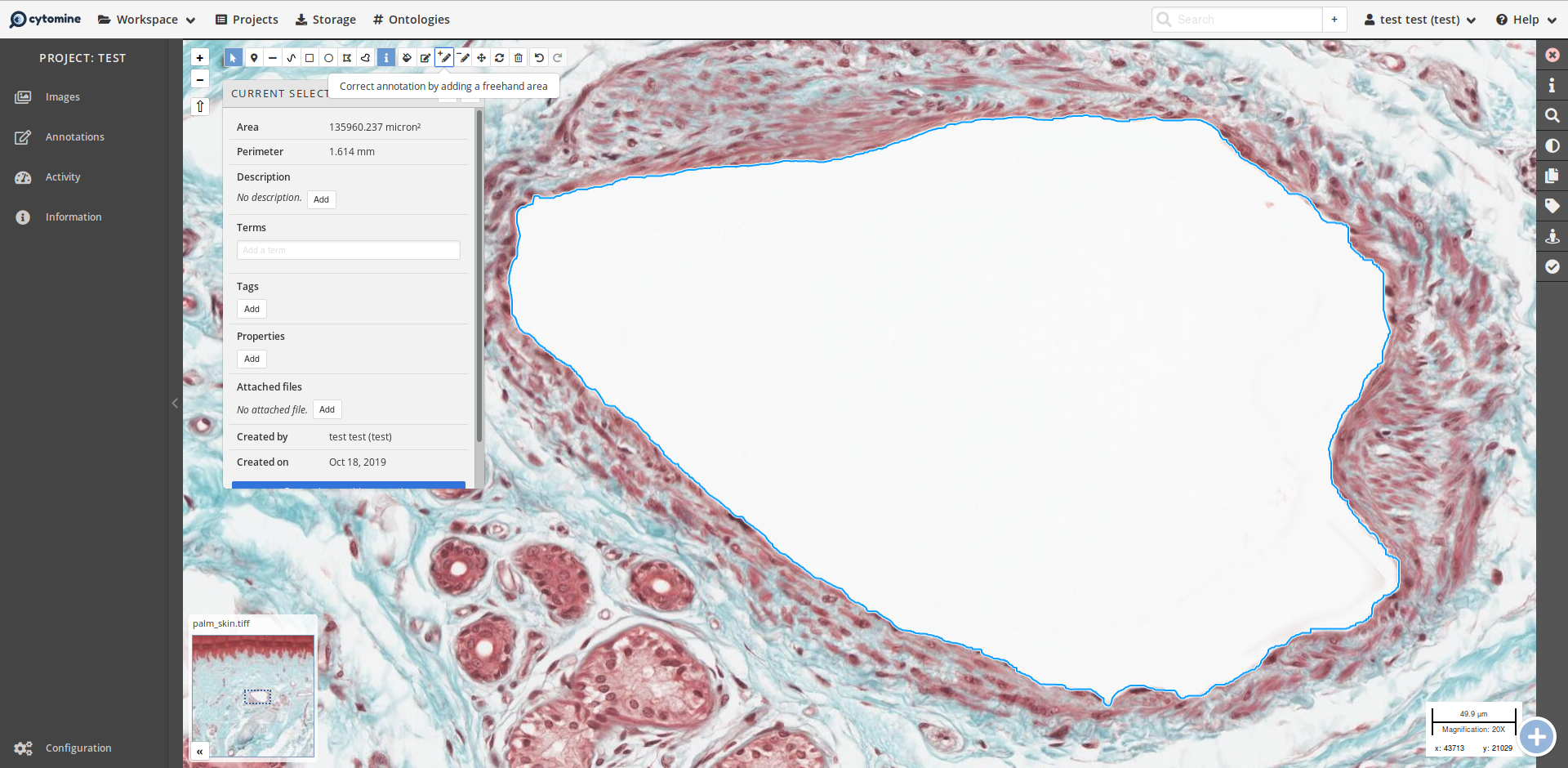
Task: Go to the Ontologies page
Action: point(411,20)
